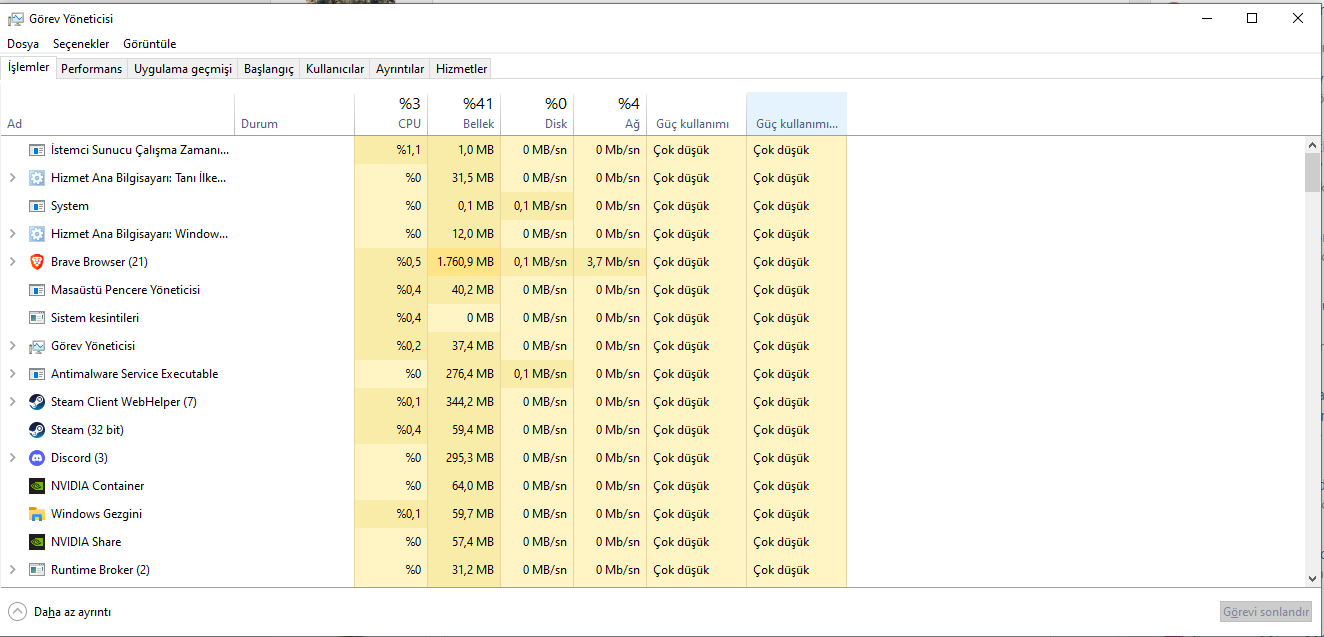Viewport: 1324px width, 637px height.
Task: Open the Başlangıç tab
Action: coord(269,69)
